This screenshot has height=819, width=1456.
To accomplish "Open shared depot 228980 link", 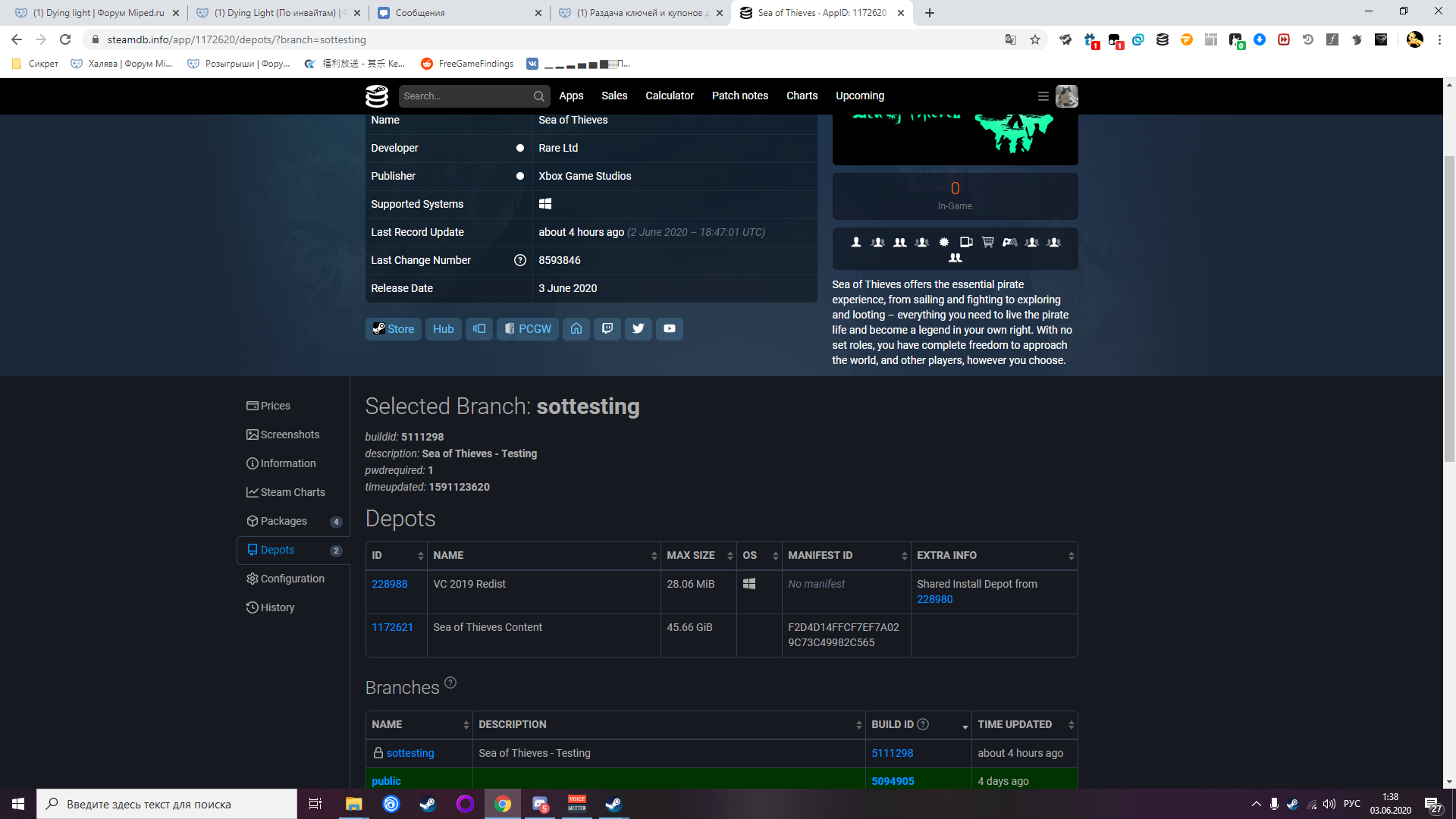I will tap(935, 599).
